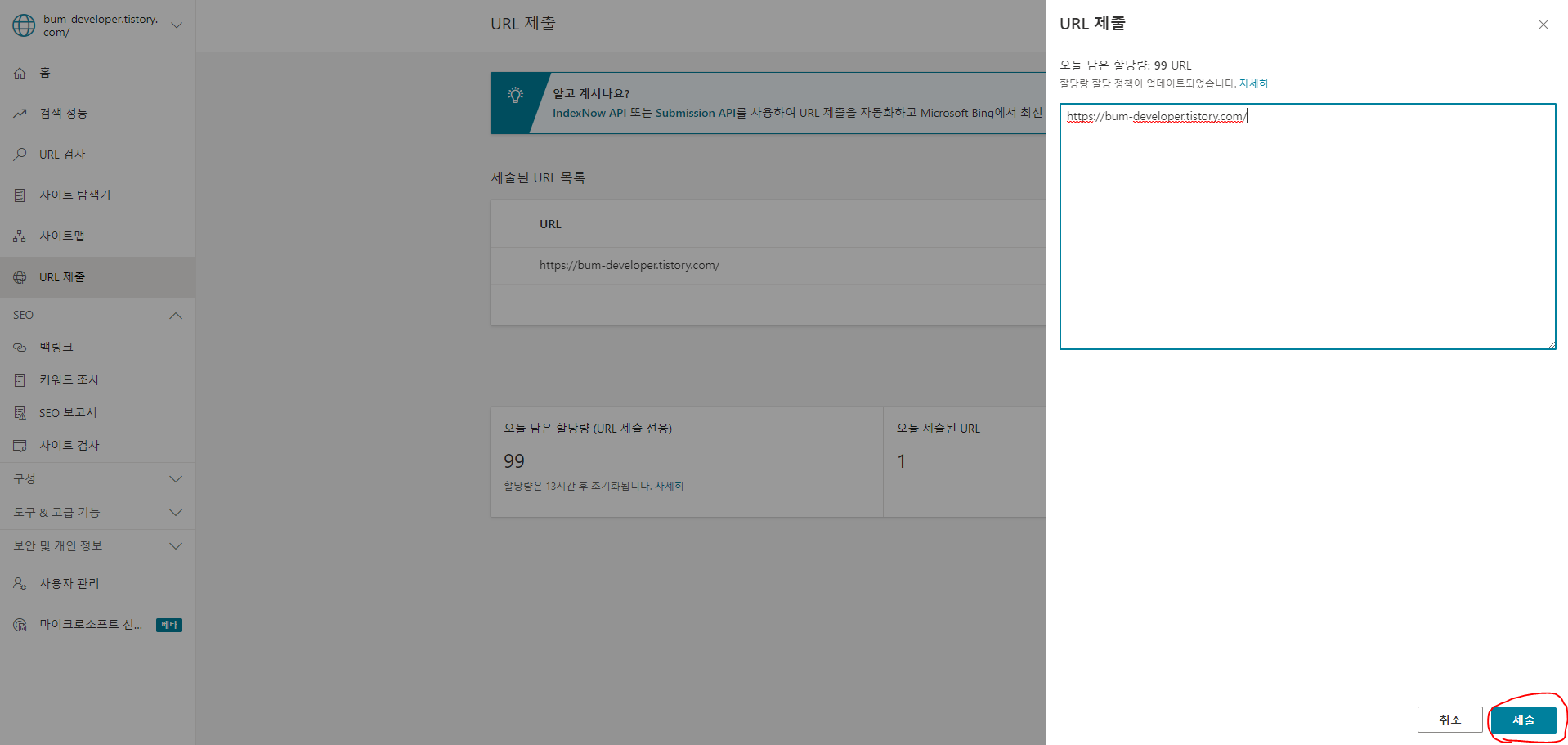Click the remaining quota value 99
Image resolution: width=1568 pixels, height=745 pixels.
[x=514, y=461]
